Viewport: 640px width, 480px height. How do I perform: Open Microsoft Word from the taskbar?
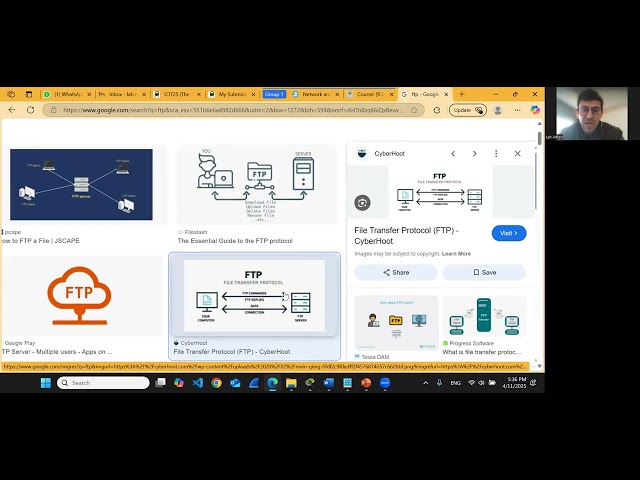(329, 383)
